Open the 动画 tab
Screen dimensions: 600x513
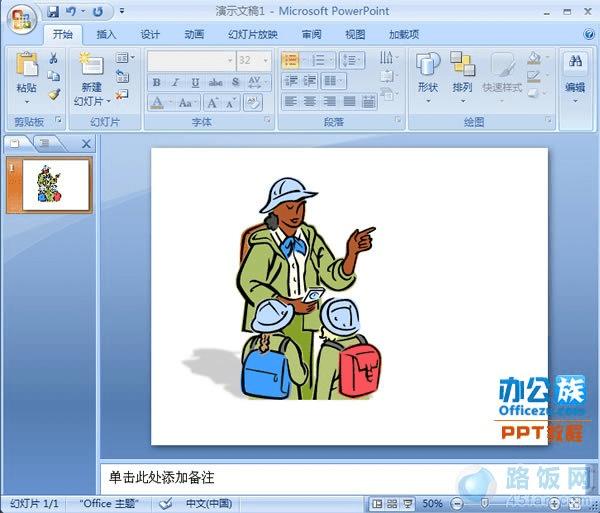[x=194, y=34]
